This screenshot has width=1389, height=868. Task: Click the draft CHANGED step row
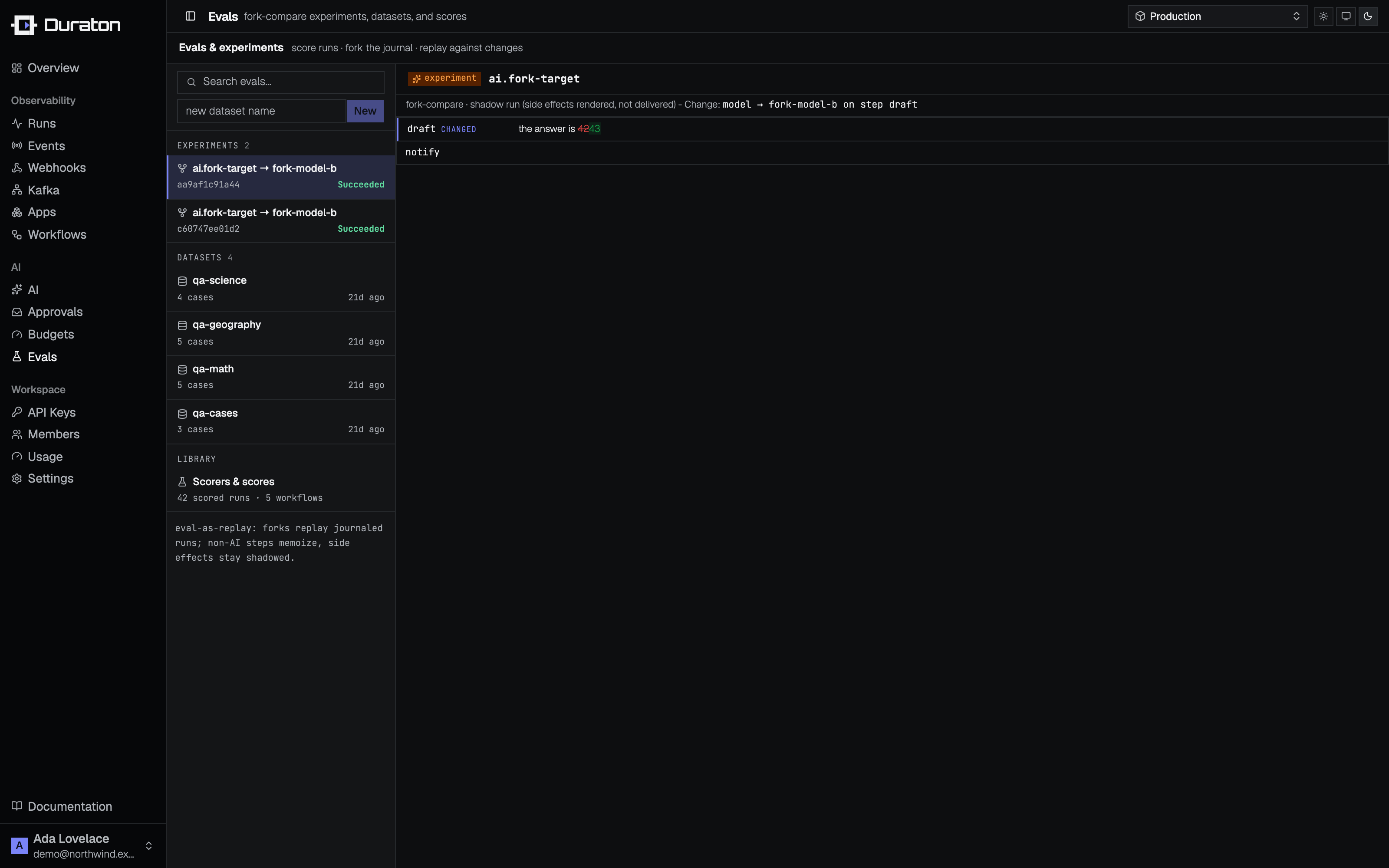[x=892, y=129]
